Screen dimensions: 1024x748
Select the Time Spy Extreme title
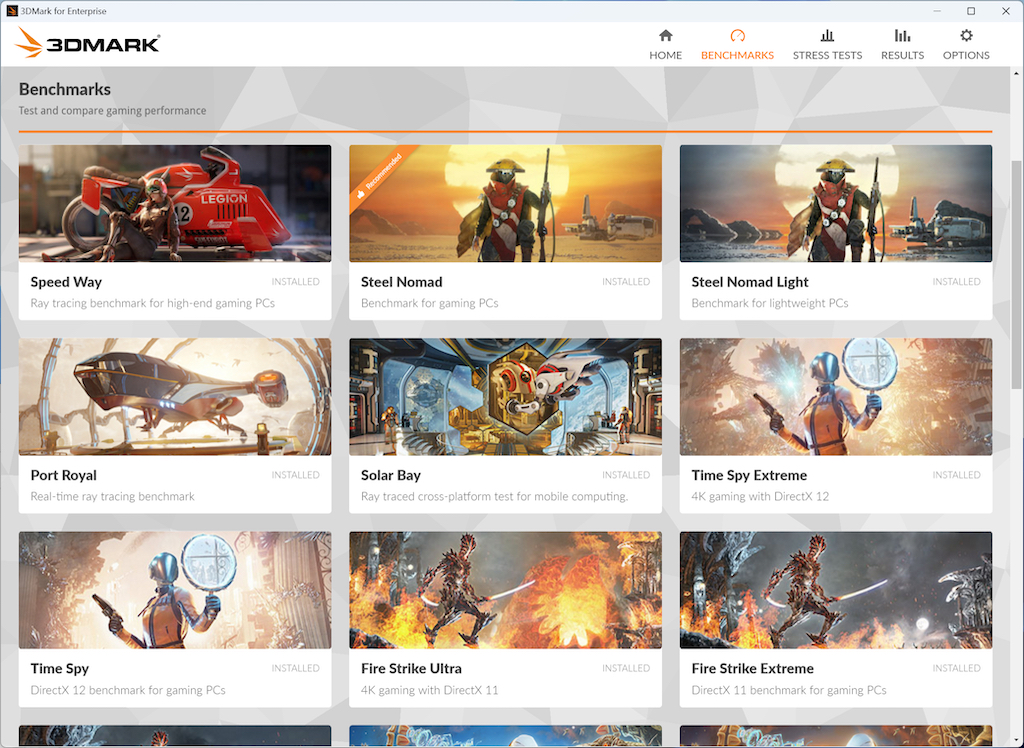pos(749,476)
